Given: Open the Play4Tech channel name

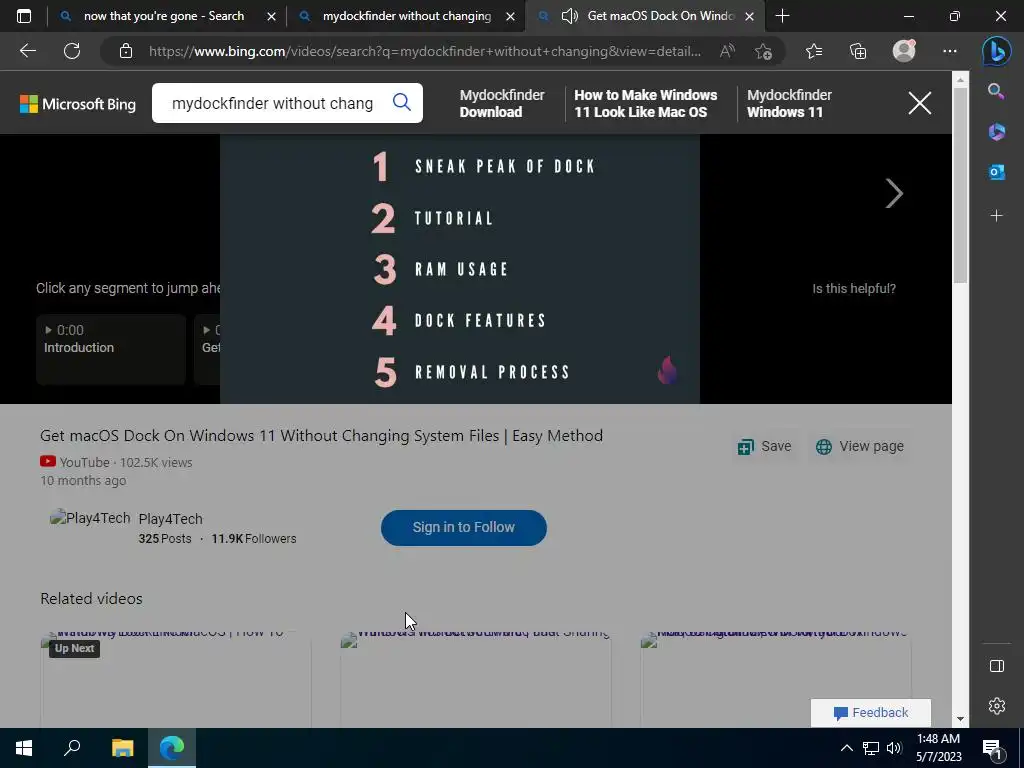Looking at the screenshot, I should tap(170, 519).
